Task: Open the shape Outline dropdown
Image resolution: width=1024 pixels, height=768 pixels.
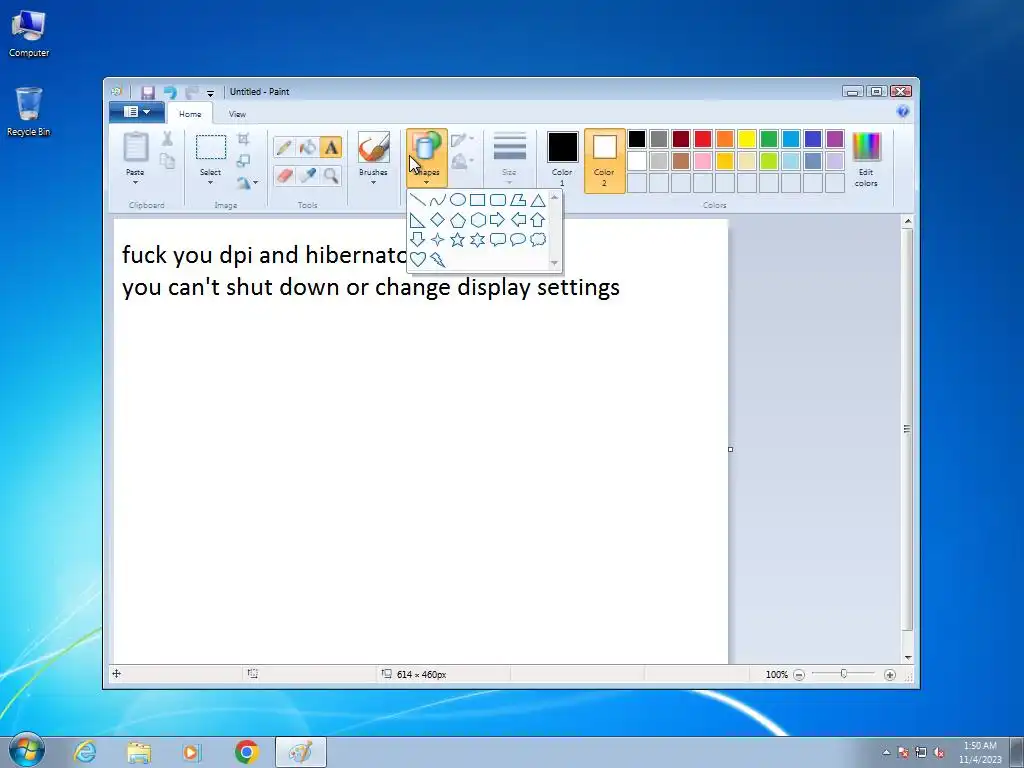Action: (462, 139)
